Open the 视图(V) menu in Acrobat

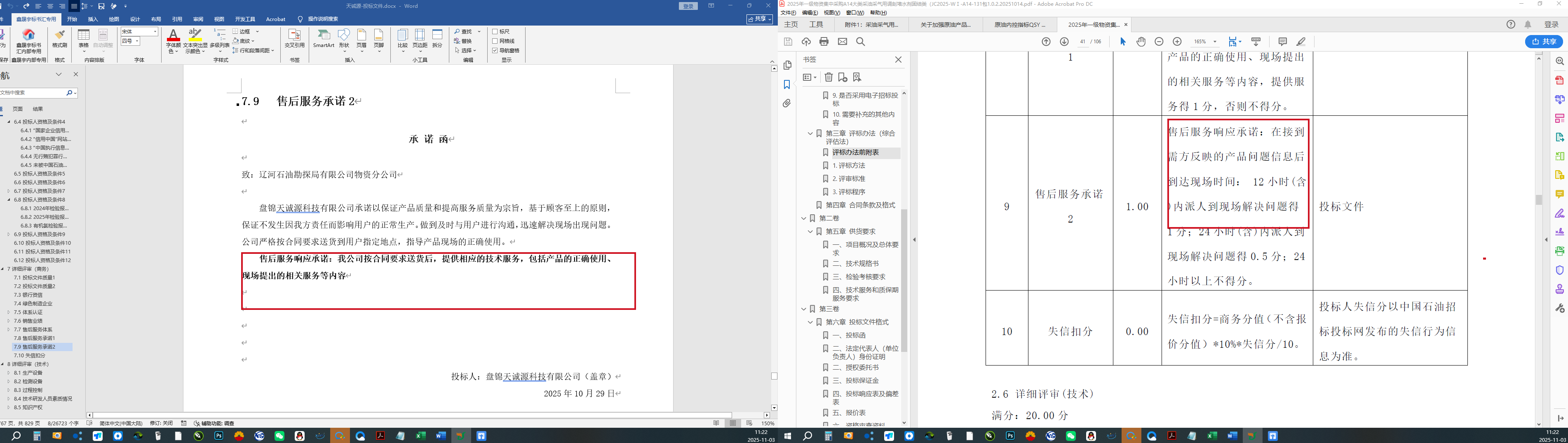point(831,13)
